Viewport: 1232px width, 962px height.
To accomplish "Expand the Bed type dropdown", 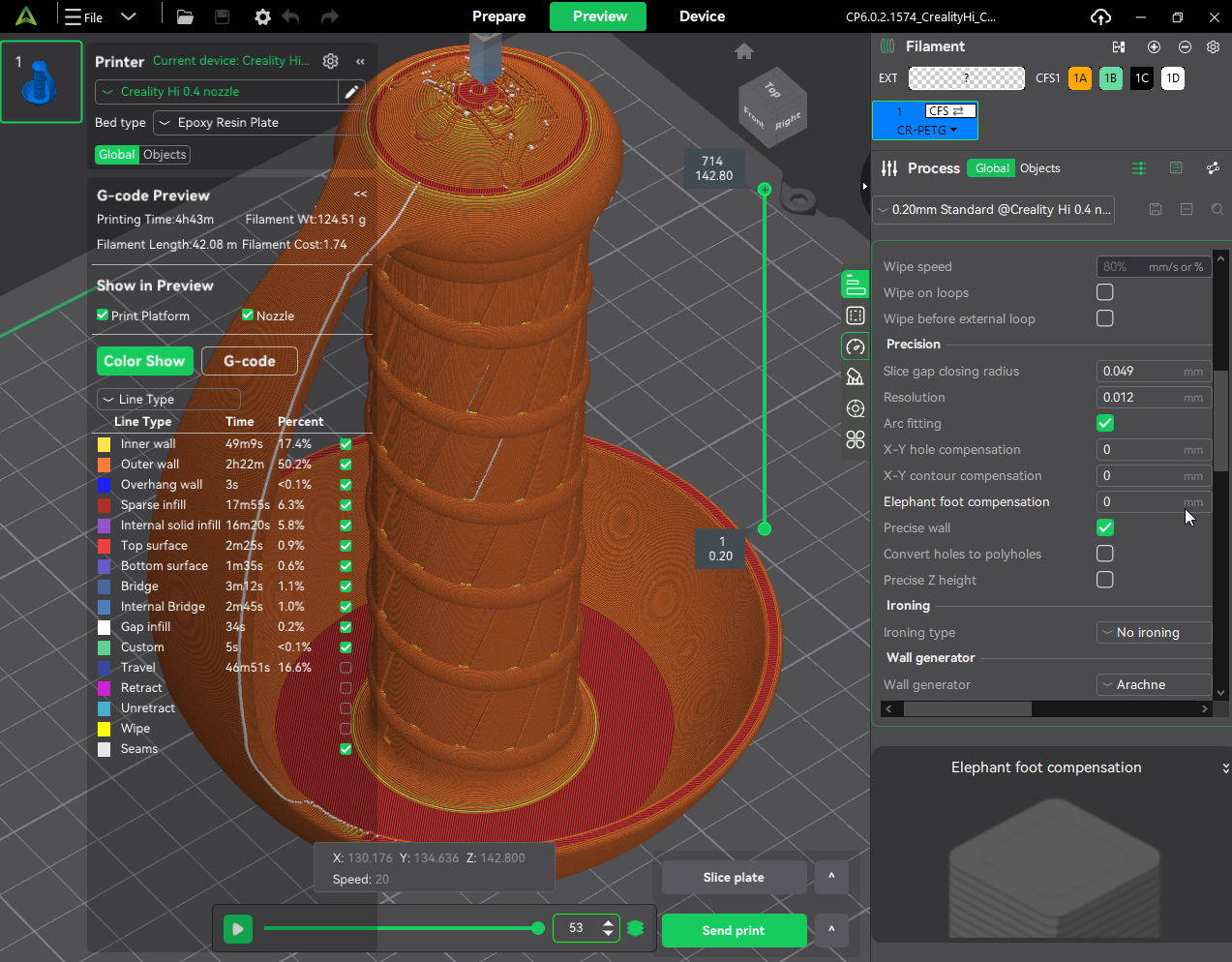I will pos(258,123).
